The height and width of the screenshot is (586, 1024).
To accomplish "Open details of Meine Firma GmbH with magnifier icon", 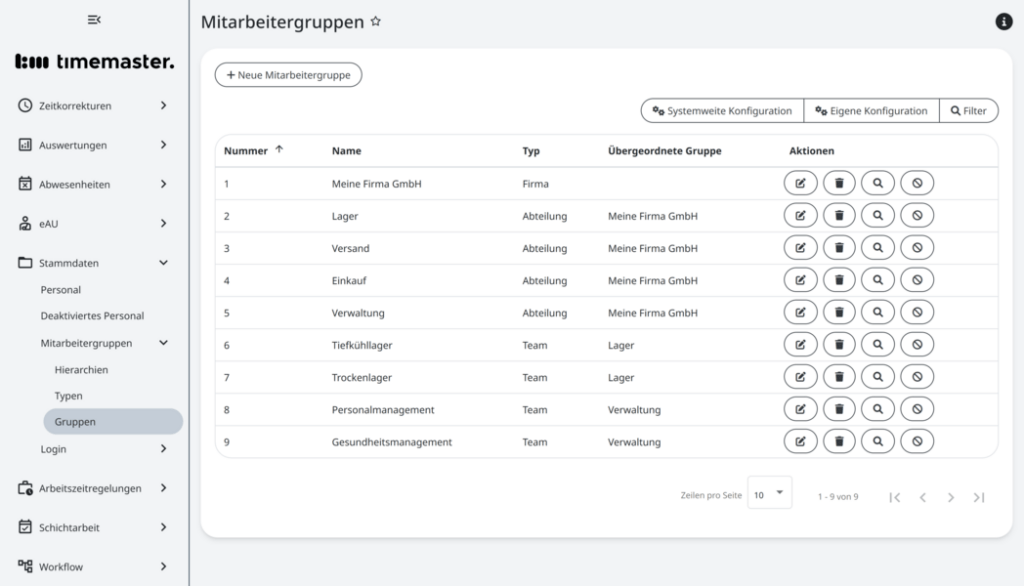I will click(878, 182).
